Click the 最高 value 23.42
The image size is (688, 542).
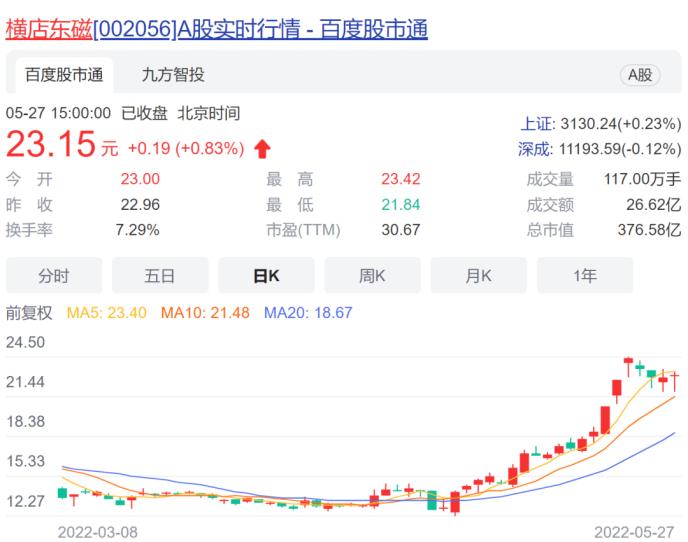pyautogui.click(x=401, y=179)
